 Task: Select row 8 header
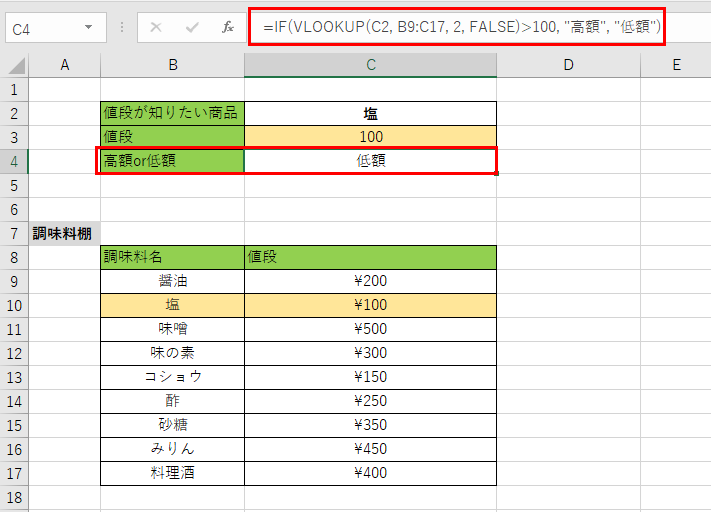[14, 258]
